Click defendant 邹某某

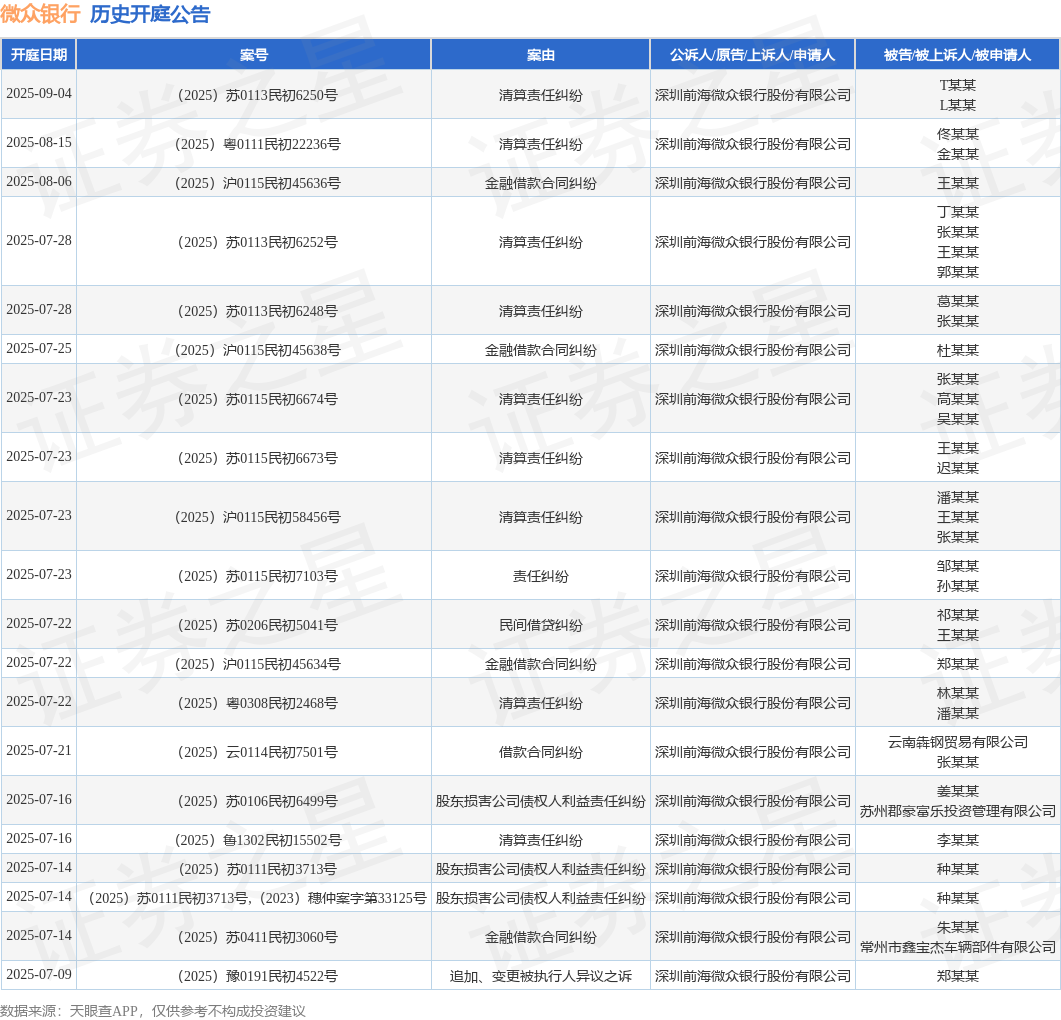[957, 566]
